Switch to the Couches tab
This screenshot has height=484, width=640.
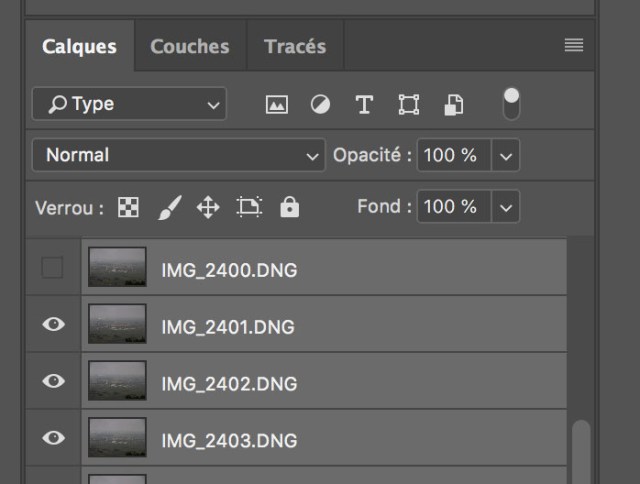point(189,47)
